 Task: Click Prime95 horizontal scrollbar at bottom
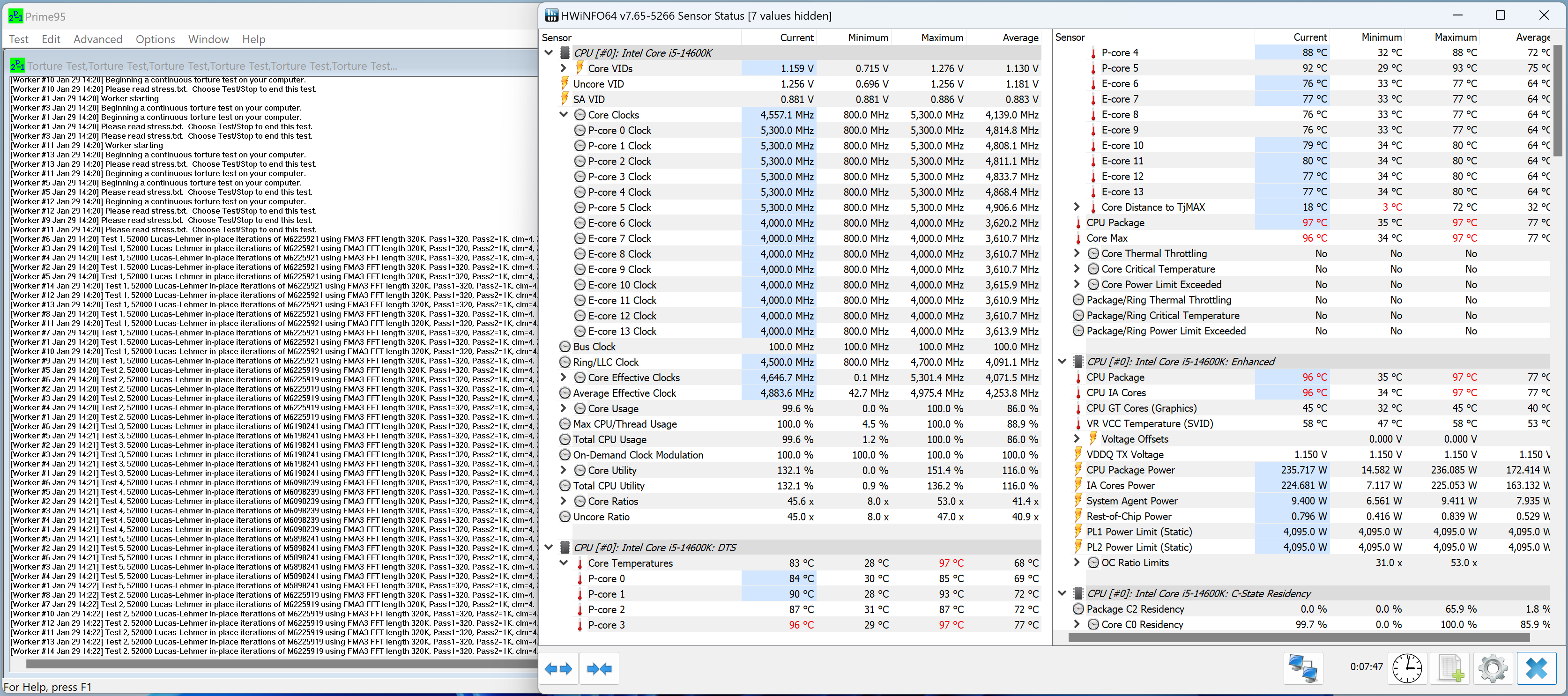(281, 664)
